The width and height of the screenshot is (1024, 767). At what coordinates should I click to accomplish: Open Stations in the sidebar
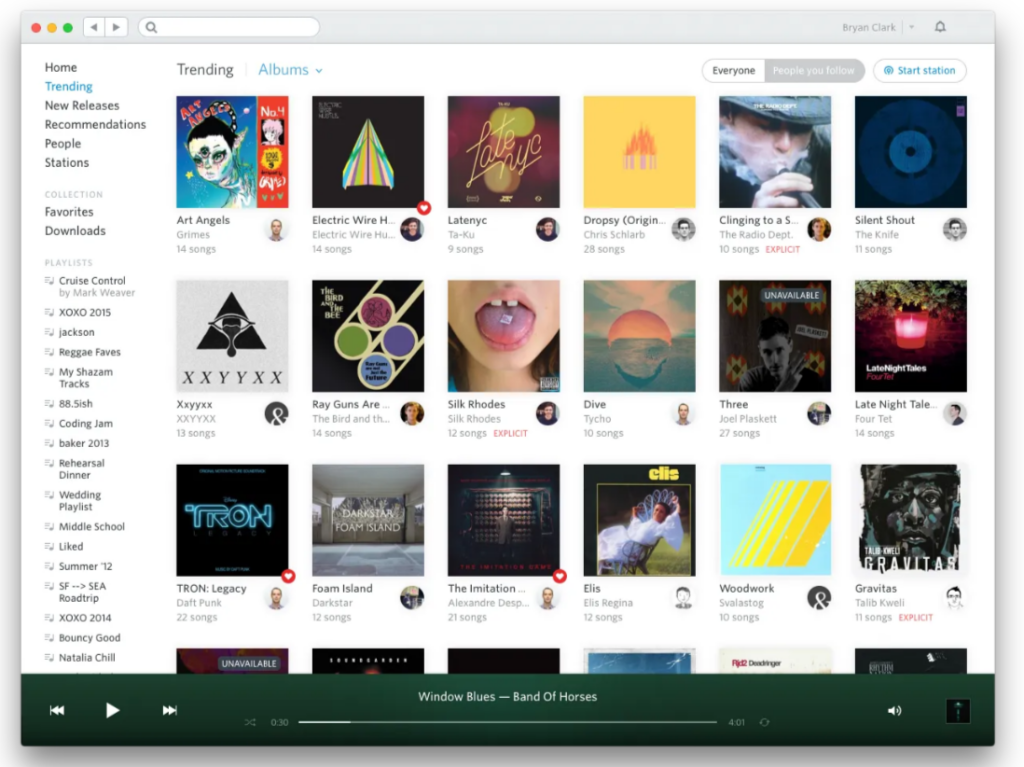click(67, 163)
